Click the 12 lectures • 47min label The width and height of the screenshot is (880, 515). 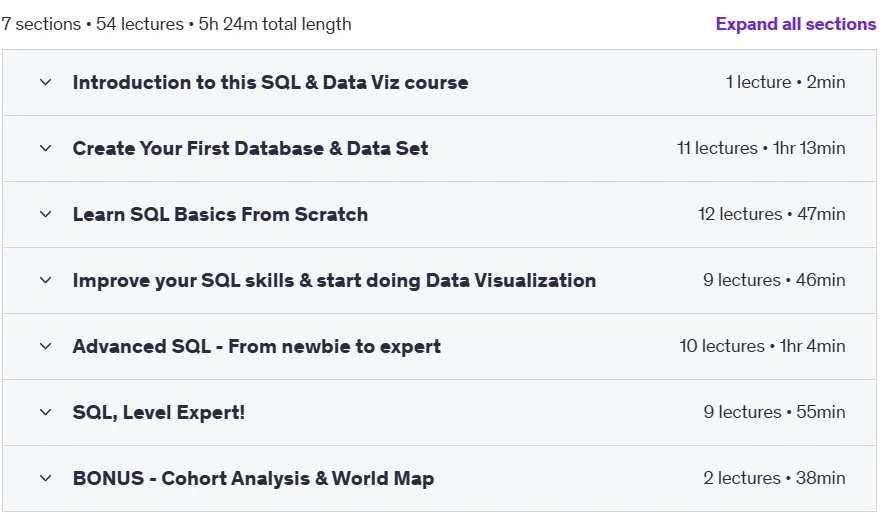772,214
